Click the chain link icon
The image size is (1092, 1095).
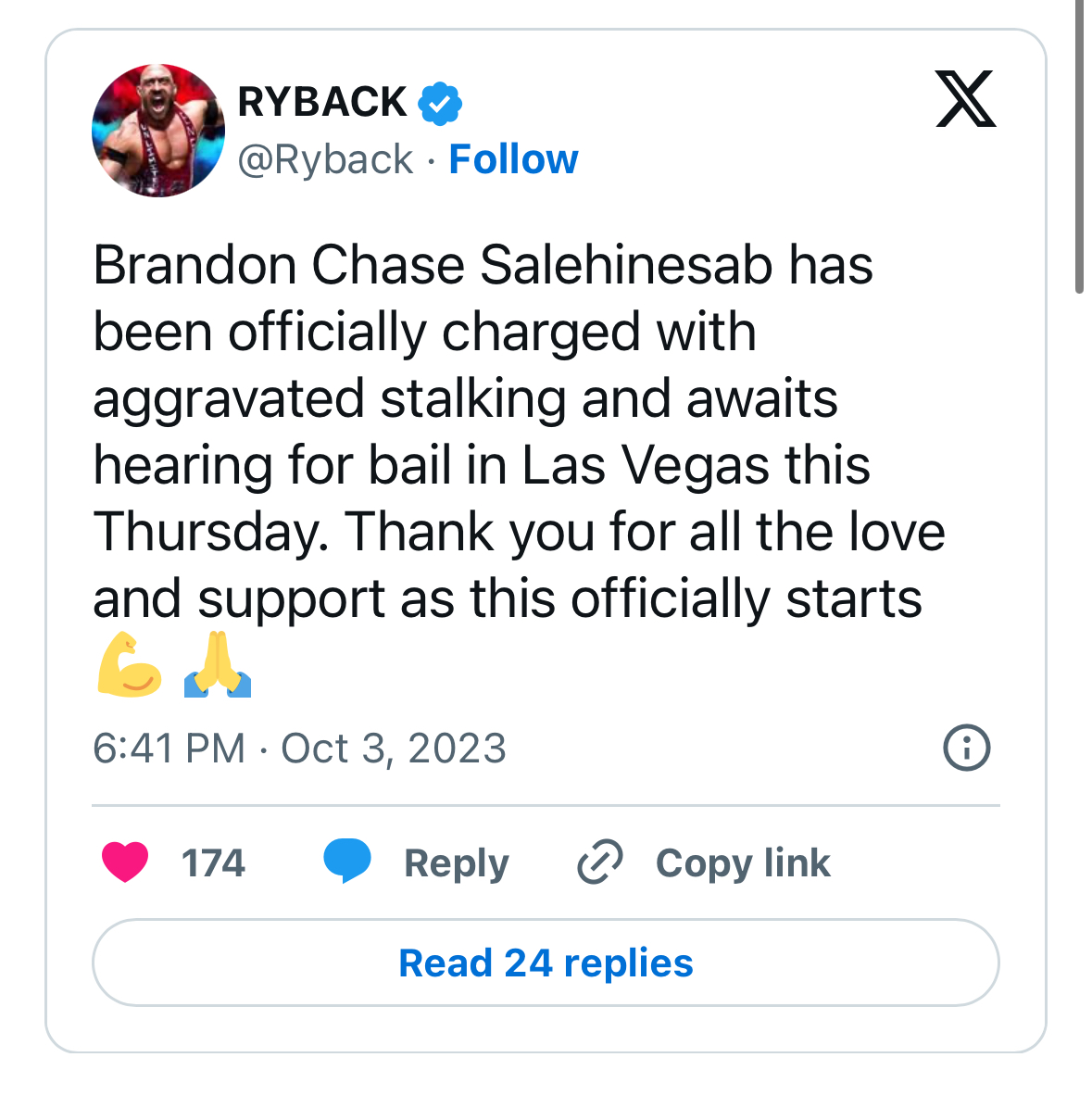click(x=600, y=862)
